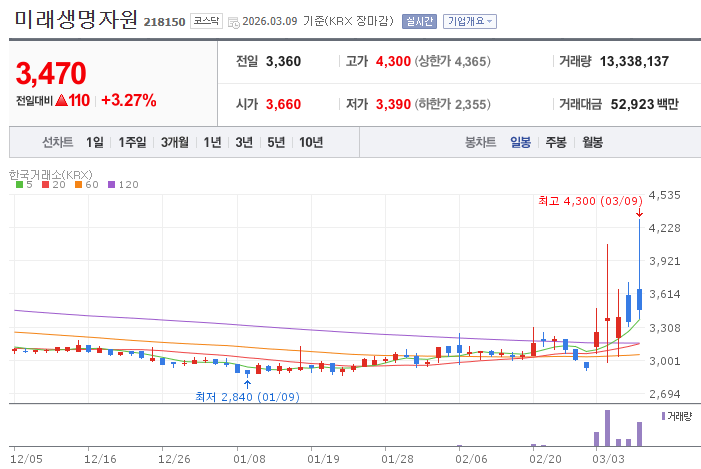701x469 pixels.
Task: Click the stock code 218150
Action: 164,22
